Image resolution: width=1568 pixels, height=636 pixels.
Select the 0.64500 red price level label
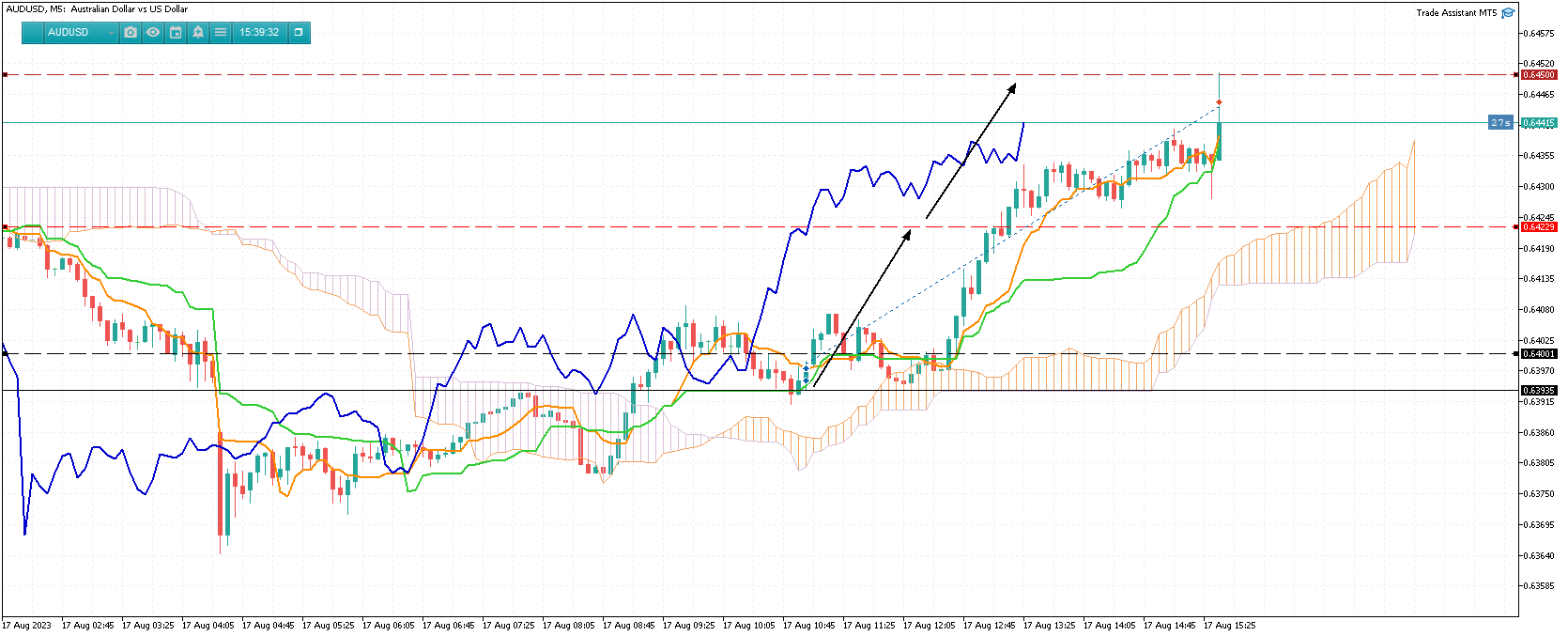click(x=1538, y=74)
